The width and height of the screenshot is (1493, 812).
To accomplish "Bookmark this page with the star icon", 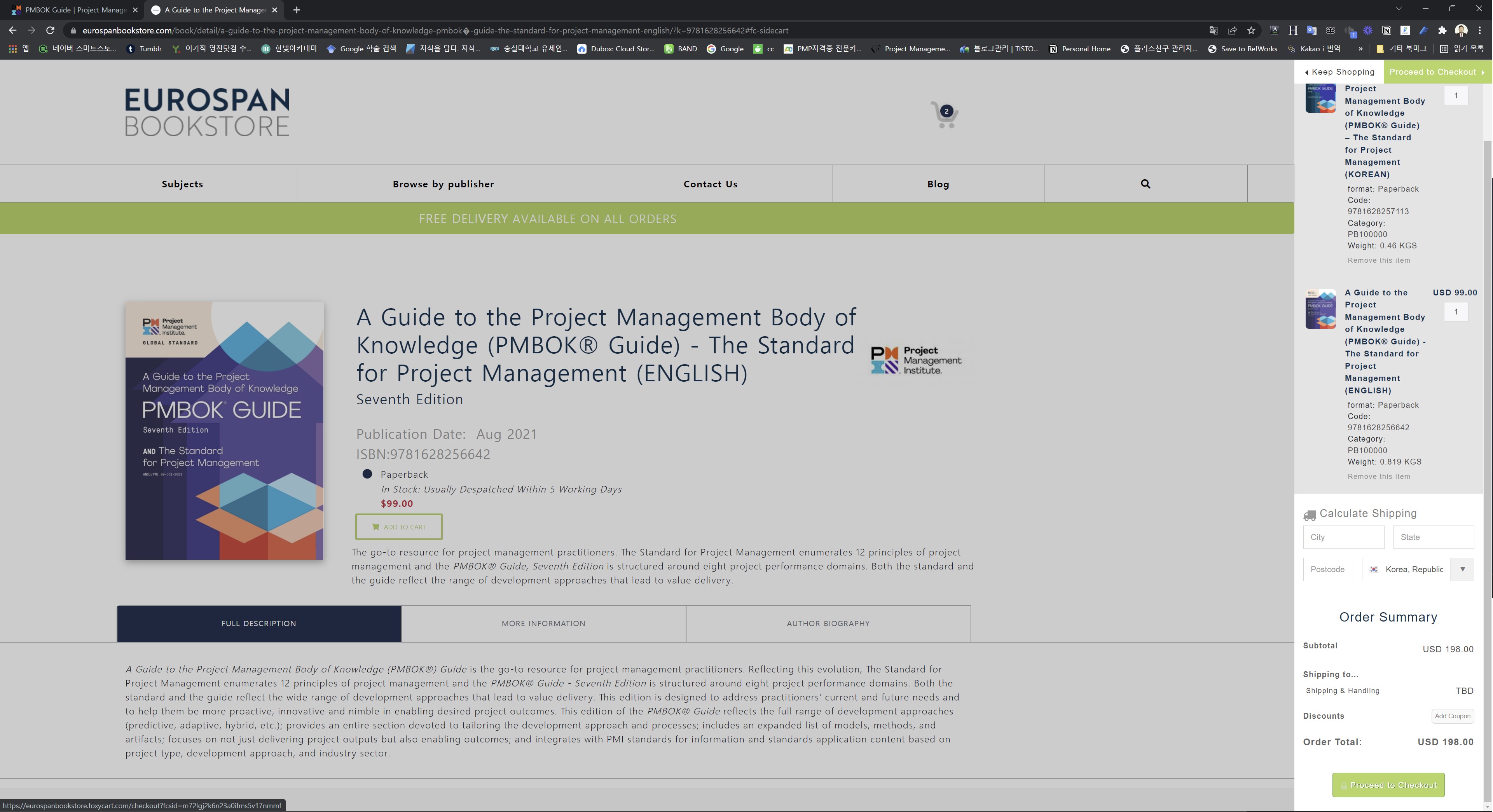I will point(1251,31).
